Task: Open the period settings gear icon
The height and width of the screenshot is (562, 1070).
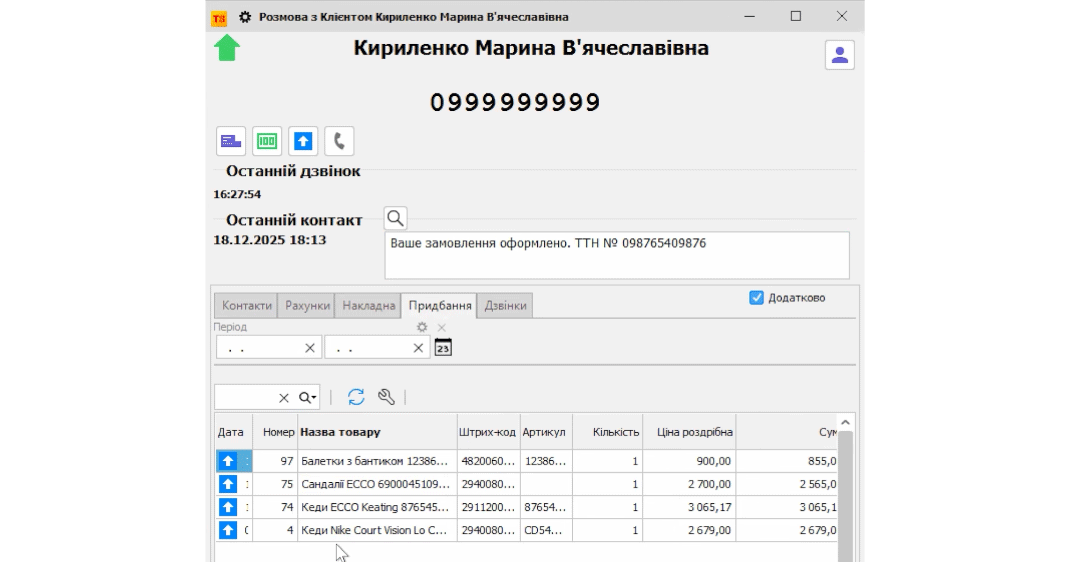Action: click(422, 327)
